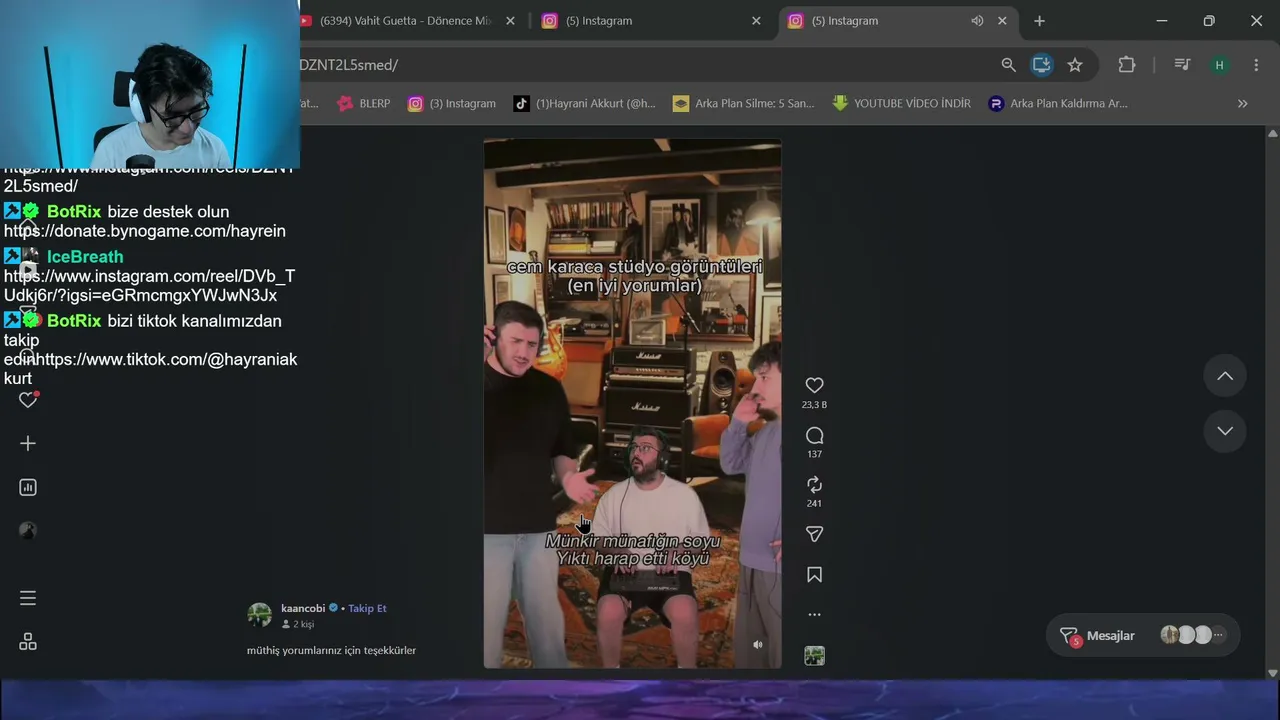The width and height of the screenshot is (1280, 720).
Task: Click the address bar URL
Action: click(348, 65)
